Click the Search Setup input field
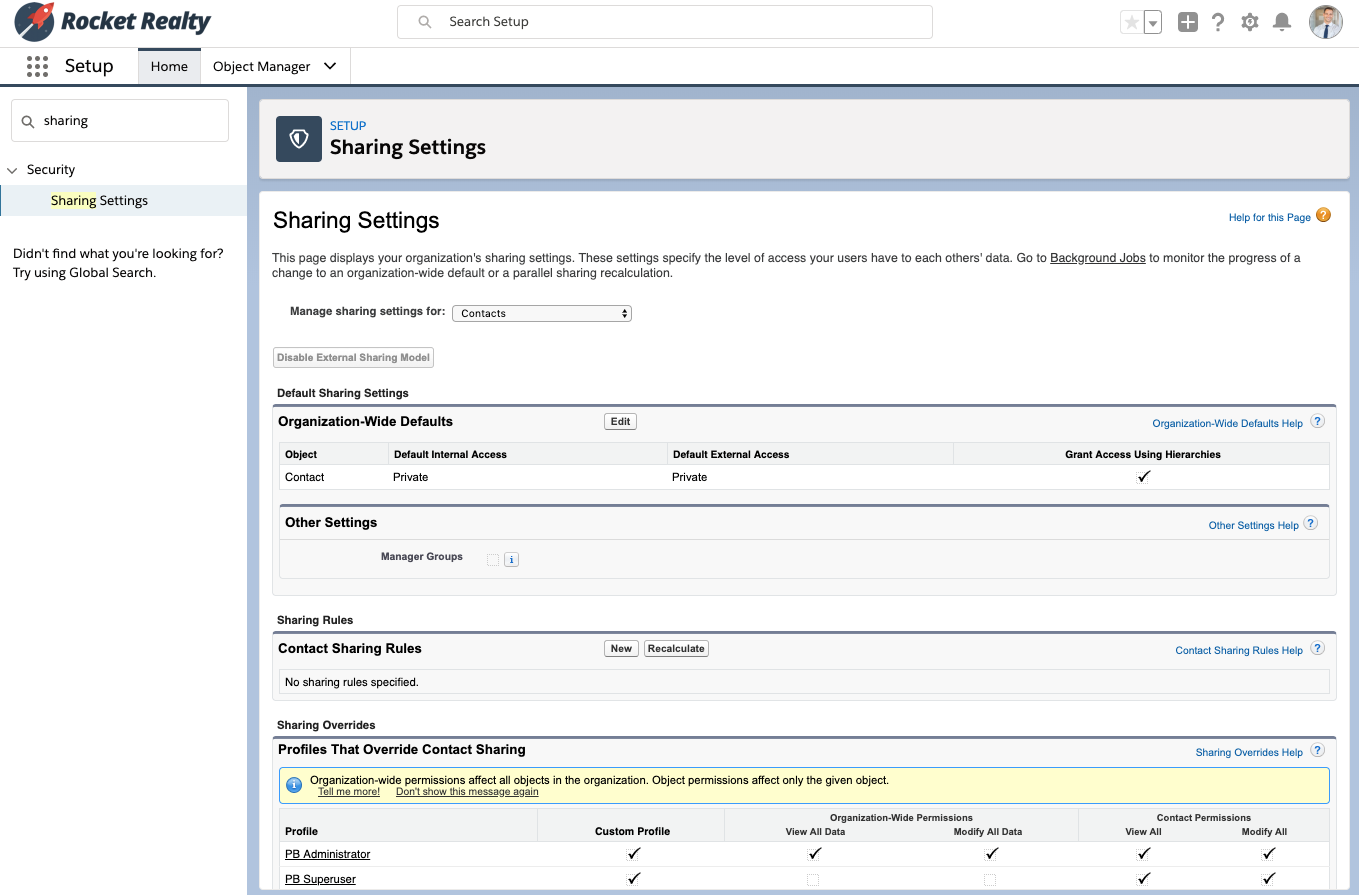This screenshot has width=1359, height=895. (664, 21)
